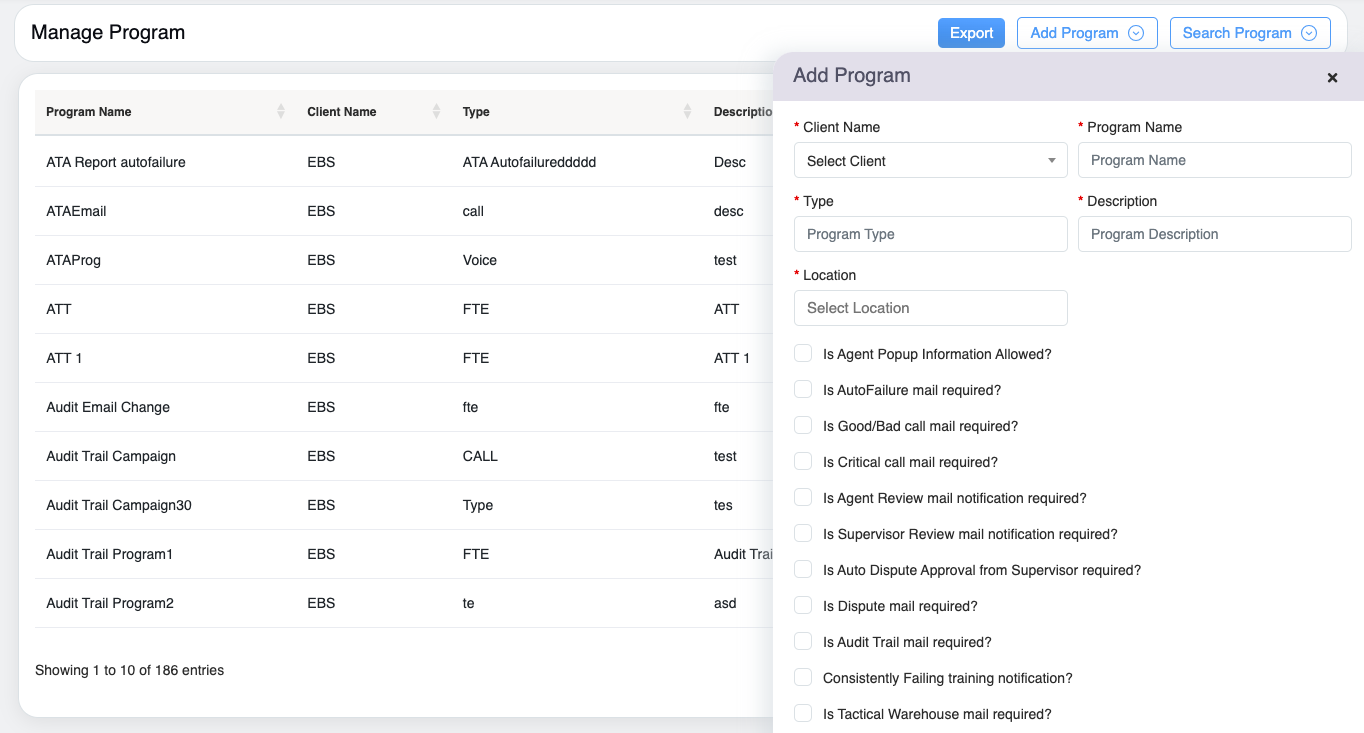Focus the Program Type text field
Image resolution: width=1364 pixels, height=733 pixels.
pos(930,235)
